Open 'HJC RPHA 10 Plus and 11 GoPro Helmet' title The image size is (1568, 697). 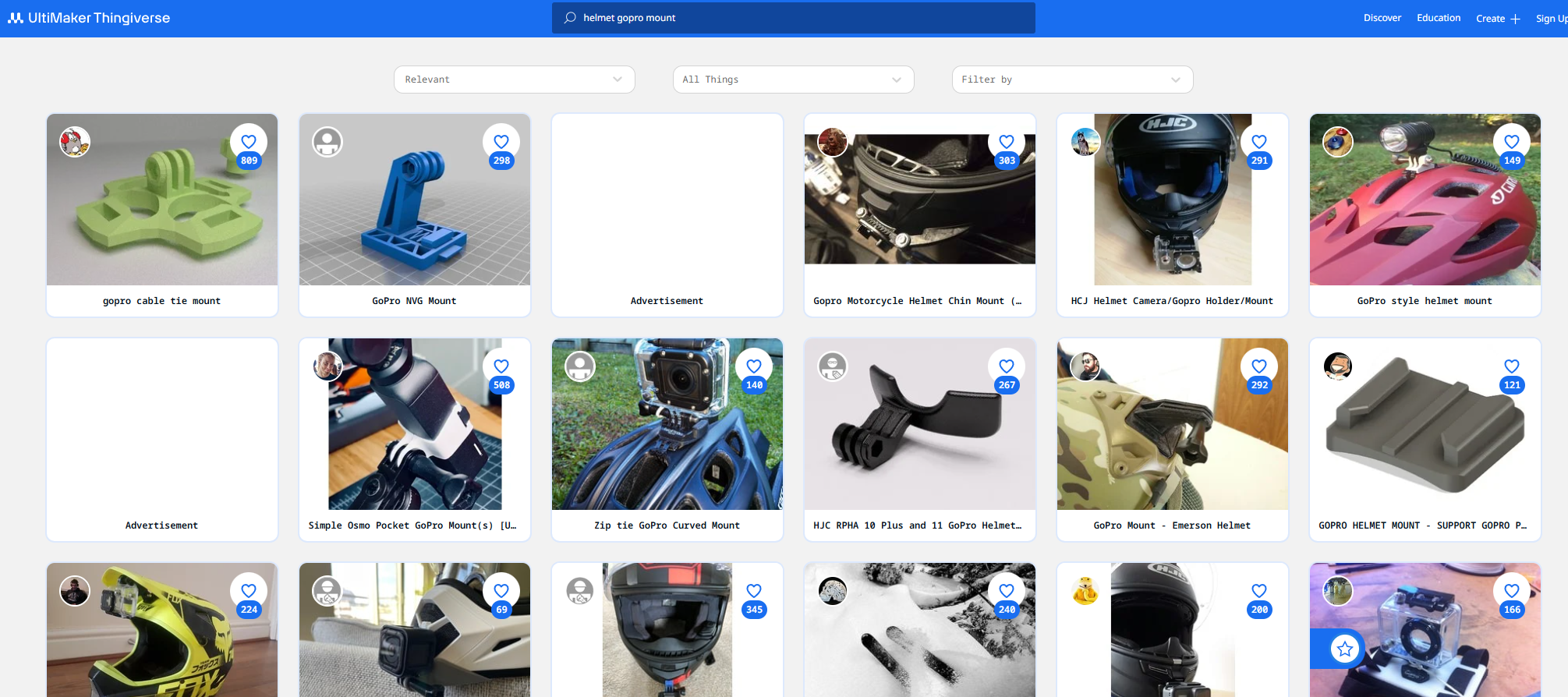(918, 525)
